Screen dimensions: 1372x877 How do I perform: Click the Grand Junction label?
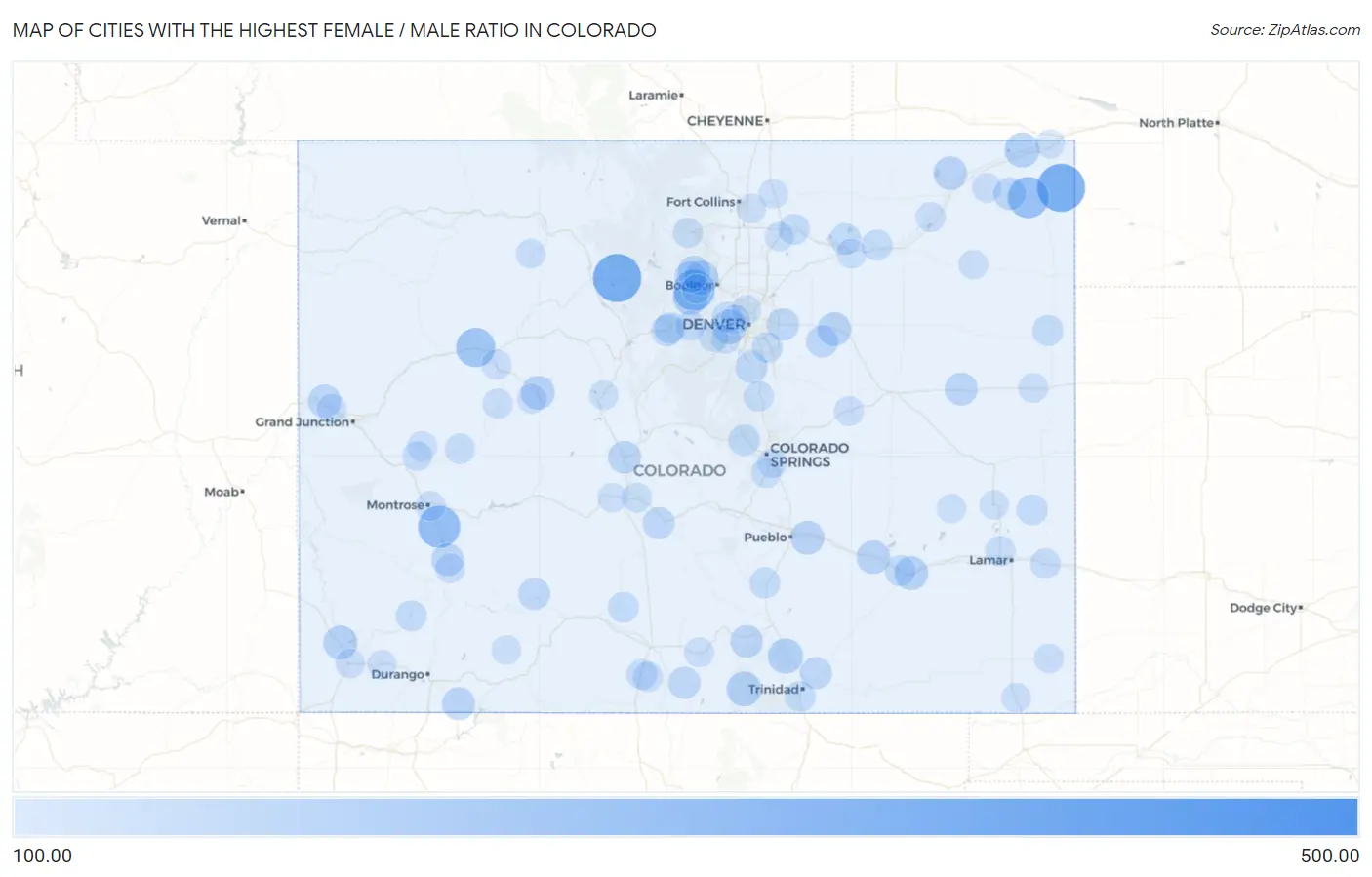[x=303, y=422]
